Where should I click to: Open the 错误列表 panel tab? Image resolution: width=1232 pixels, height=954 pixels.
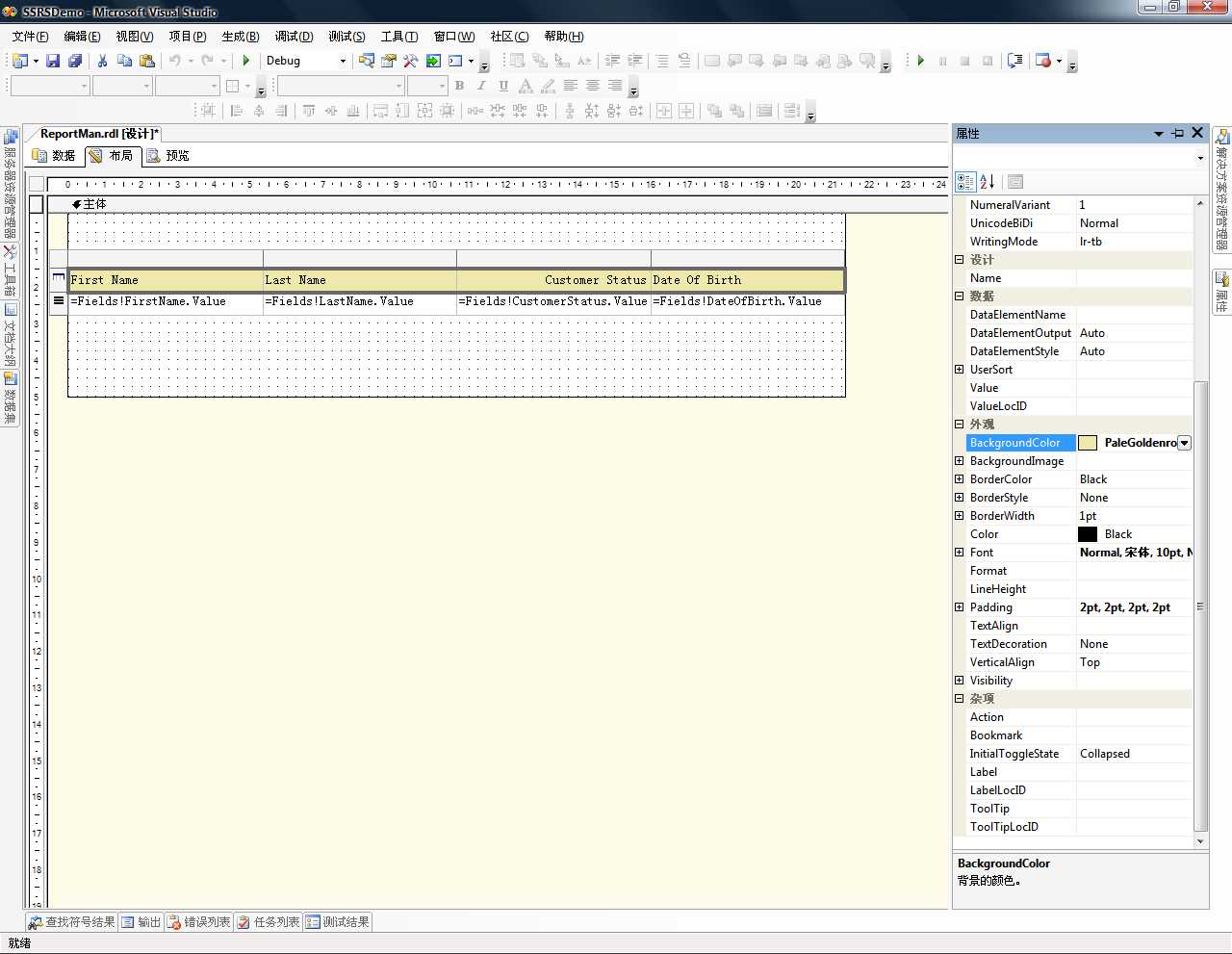pyautogui.click(x=199, y=922)
